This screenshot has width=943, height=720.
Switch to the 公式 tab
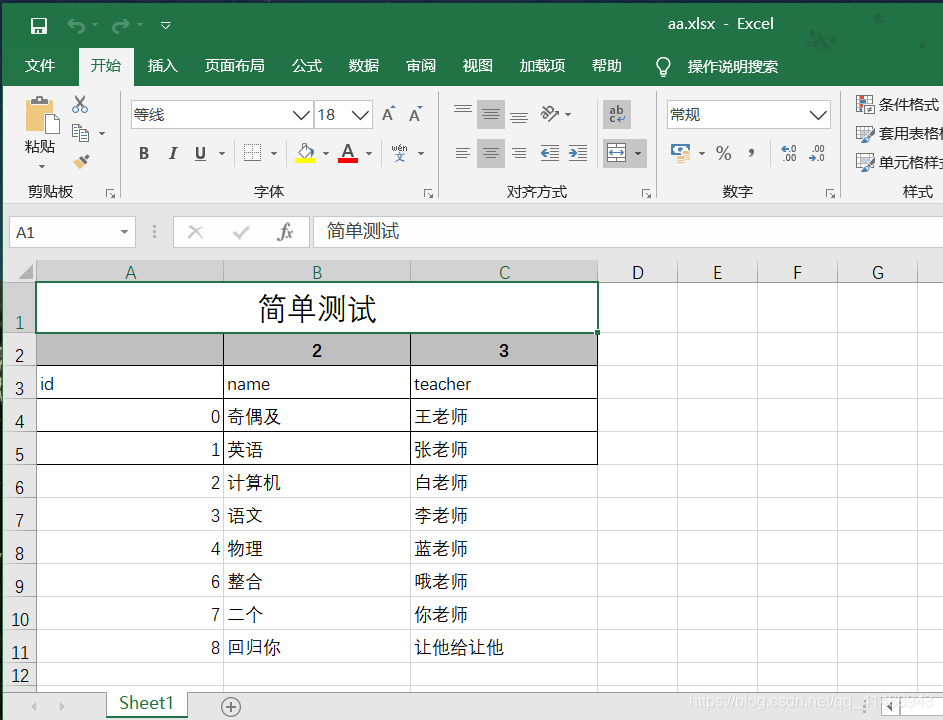307,66
